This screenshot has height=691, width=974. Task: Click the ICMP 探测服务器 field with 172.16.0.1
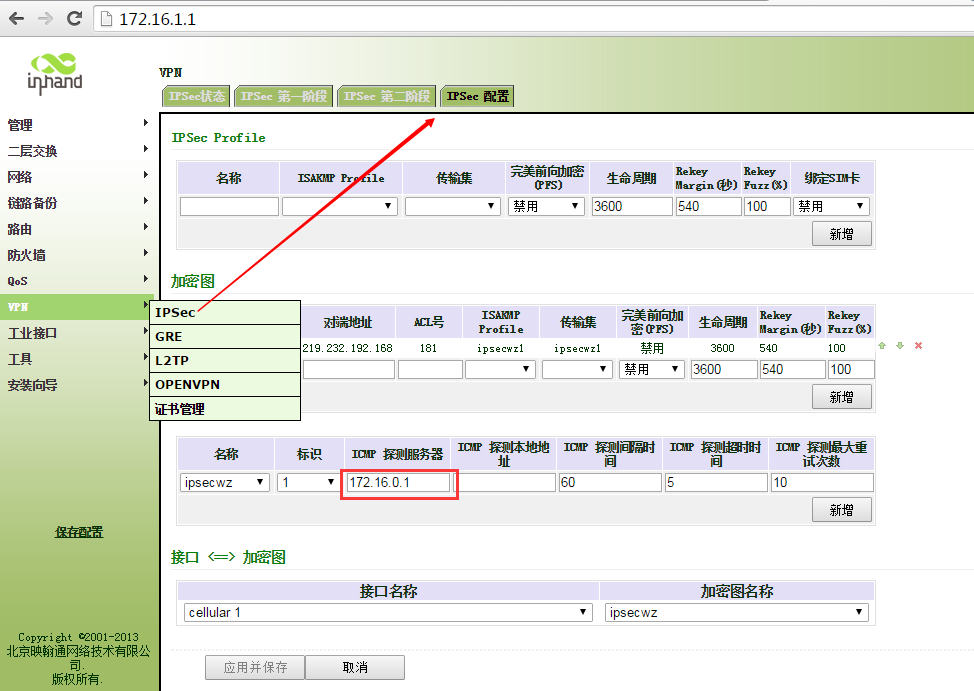point(398,482)
